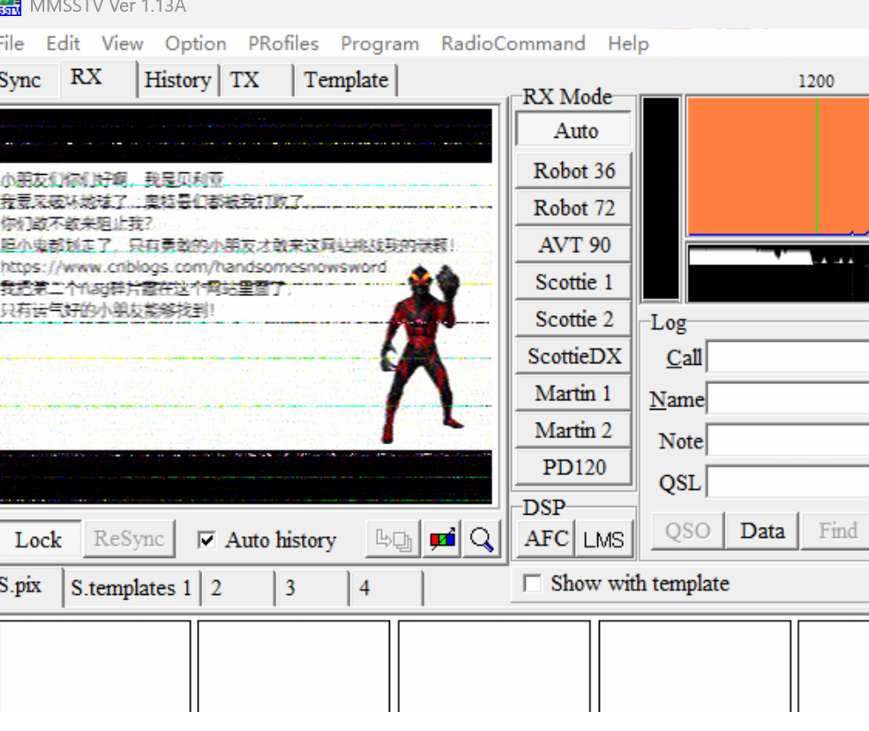Select AVT 90 RX mode
The image size is (869, 731).
click(x=574, y=245)
